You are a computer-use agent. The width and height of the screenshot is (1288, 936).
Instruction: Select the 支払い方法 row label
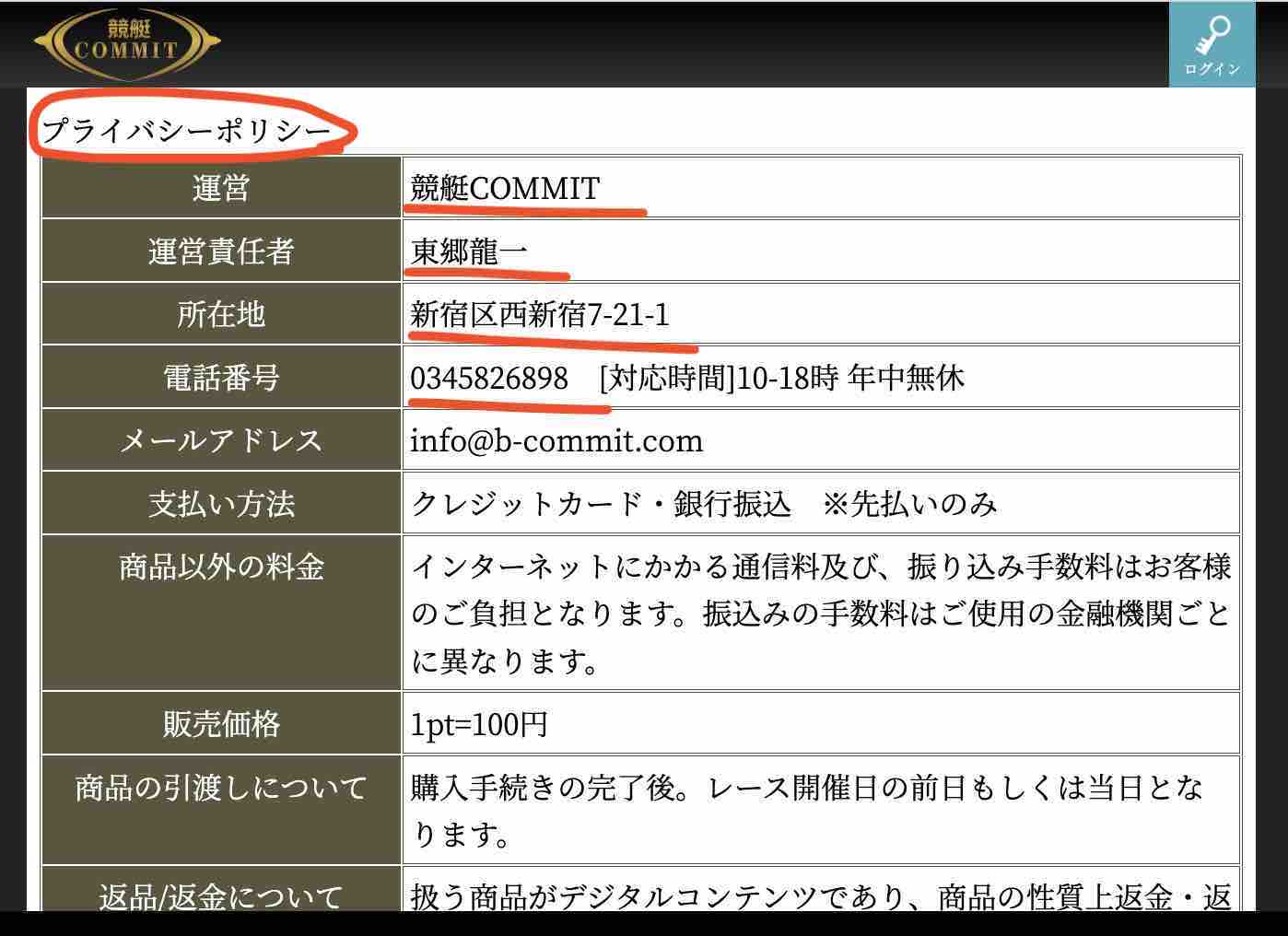[221, 503]
